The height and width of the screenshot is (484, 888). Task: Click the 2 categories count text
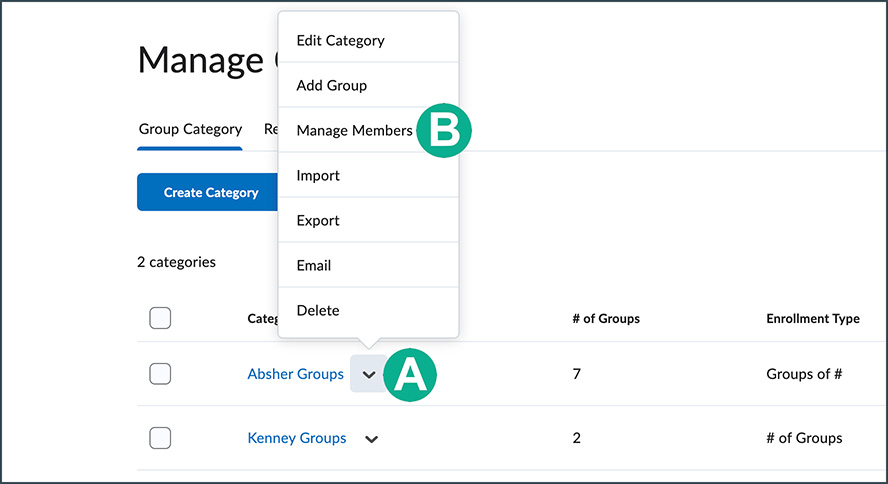(x=176, y=262)
